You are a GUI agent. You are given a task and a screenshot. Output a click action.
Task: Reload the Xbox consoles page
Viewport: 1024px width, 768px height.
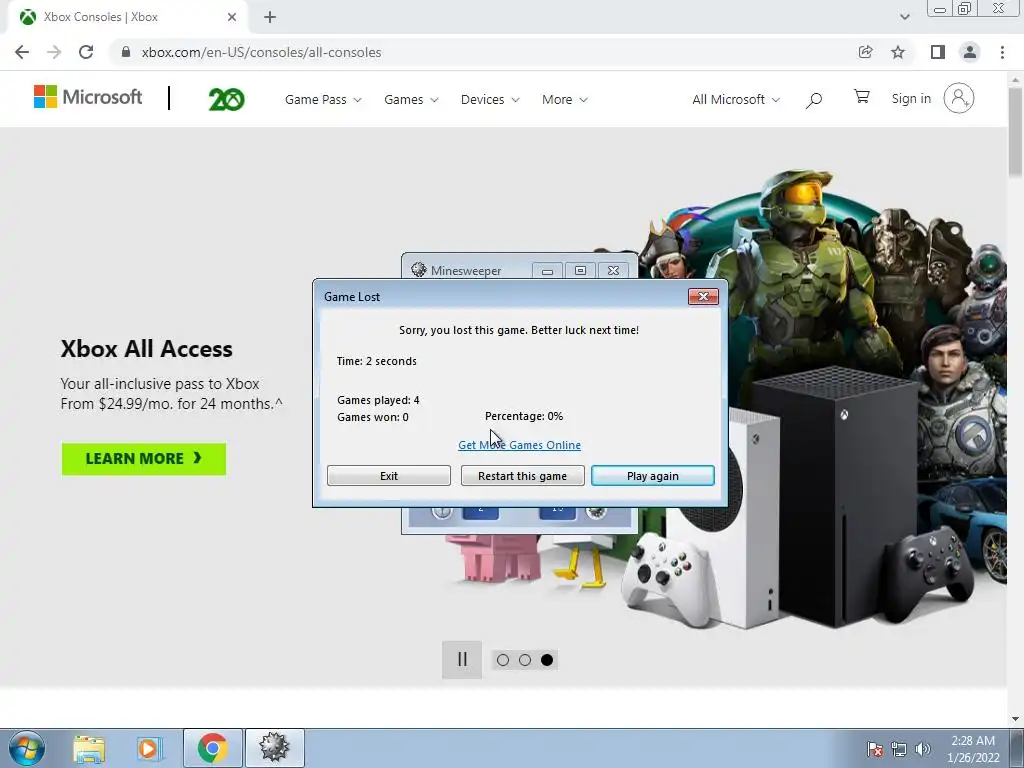click(86, 52)
